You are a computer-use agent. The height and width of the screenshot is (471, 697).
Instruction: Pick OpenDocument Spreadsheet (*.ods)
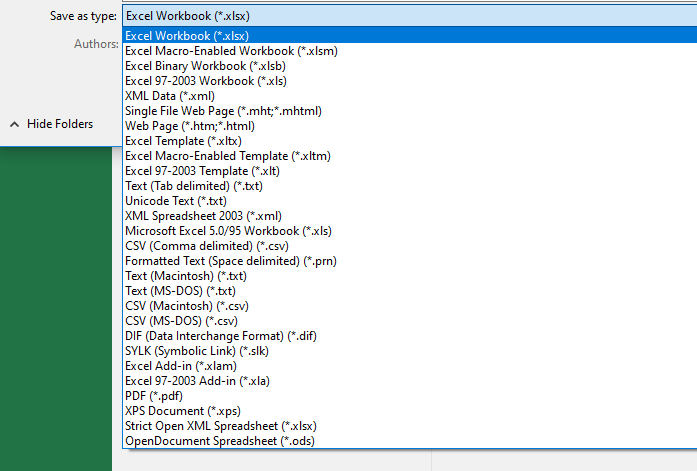click(409, 441)
